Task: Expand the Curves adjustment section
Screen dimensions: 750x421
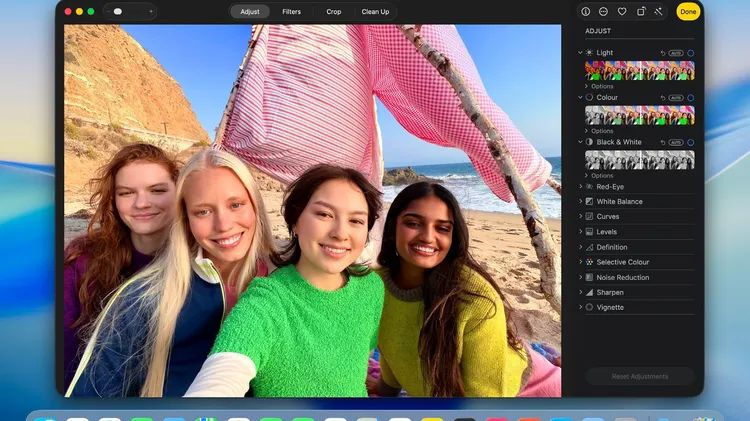Action: [608, 216]
